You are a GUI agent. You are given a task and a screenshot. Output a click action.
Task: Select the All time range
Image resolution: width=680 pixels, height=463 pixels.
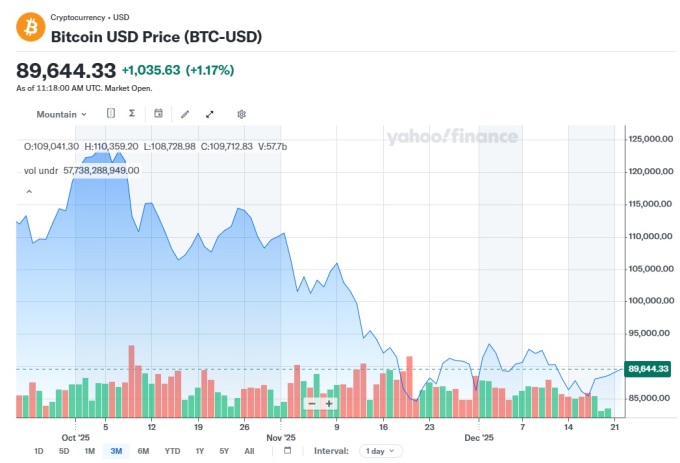[249, 451]
